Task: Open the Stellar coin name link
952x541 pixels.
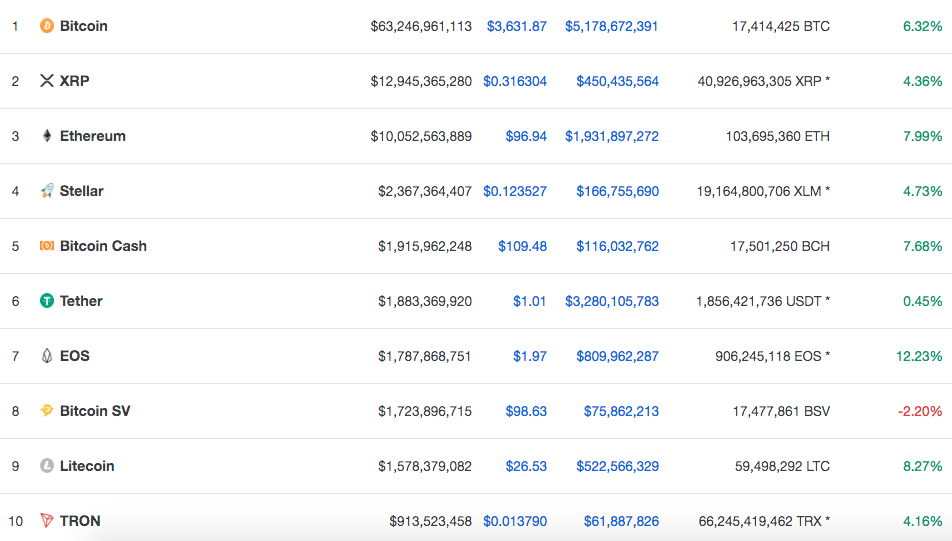Action: (x=81, y=191)
